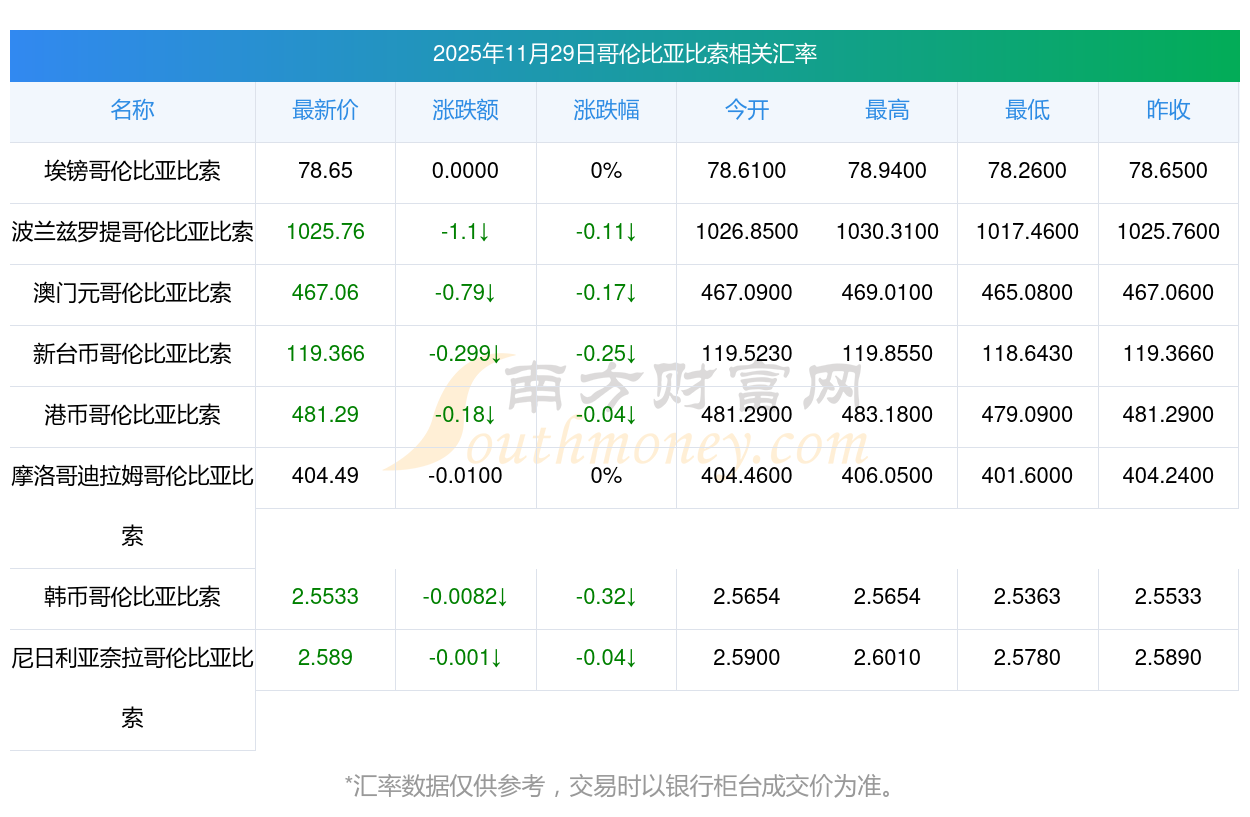Click the high value 469.0100
The height and width of the screenshot is (817, 1250).
coord(887,293)
